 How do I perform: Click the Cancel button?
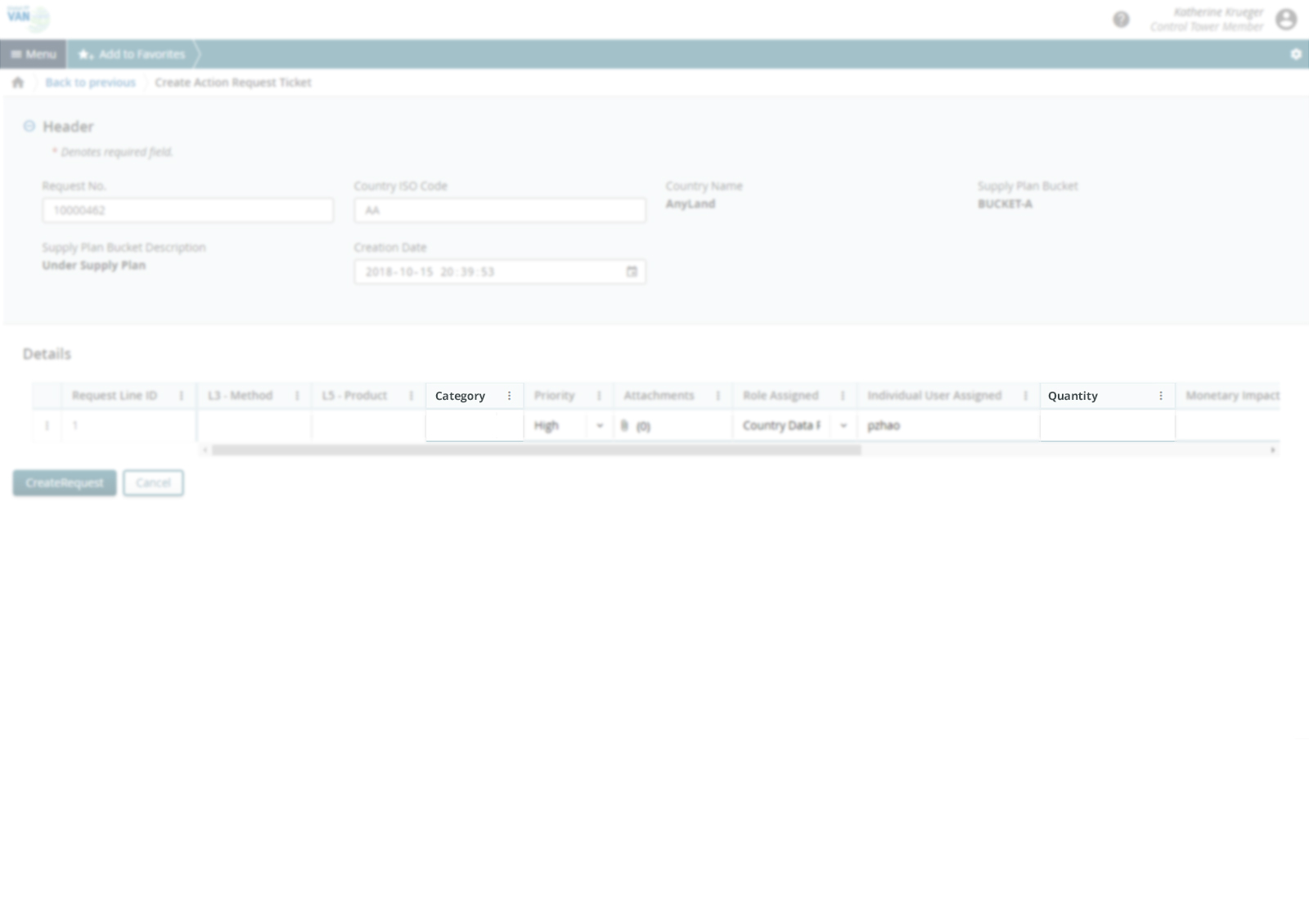[153, 483]
